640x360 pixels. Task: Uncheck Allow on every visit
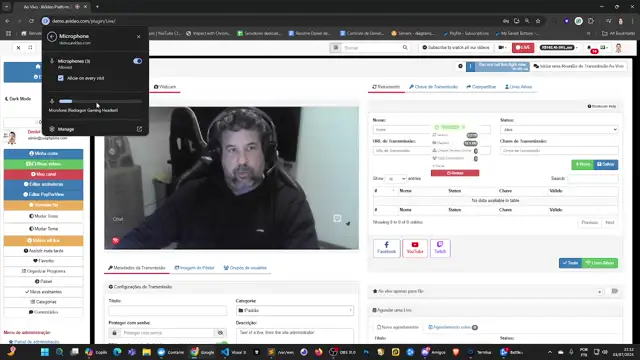61,78
